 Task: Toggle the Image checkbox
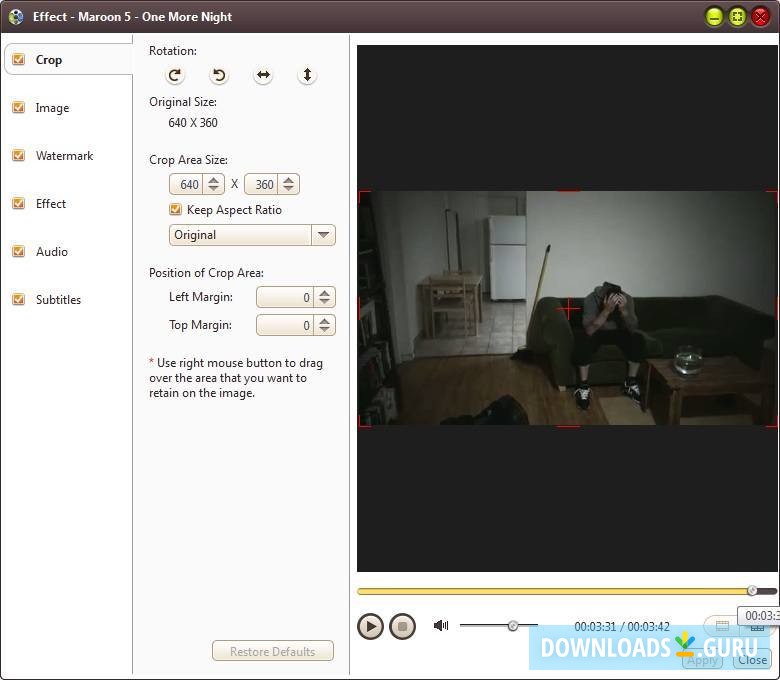tap(18, 107)
